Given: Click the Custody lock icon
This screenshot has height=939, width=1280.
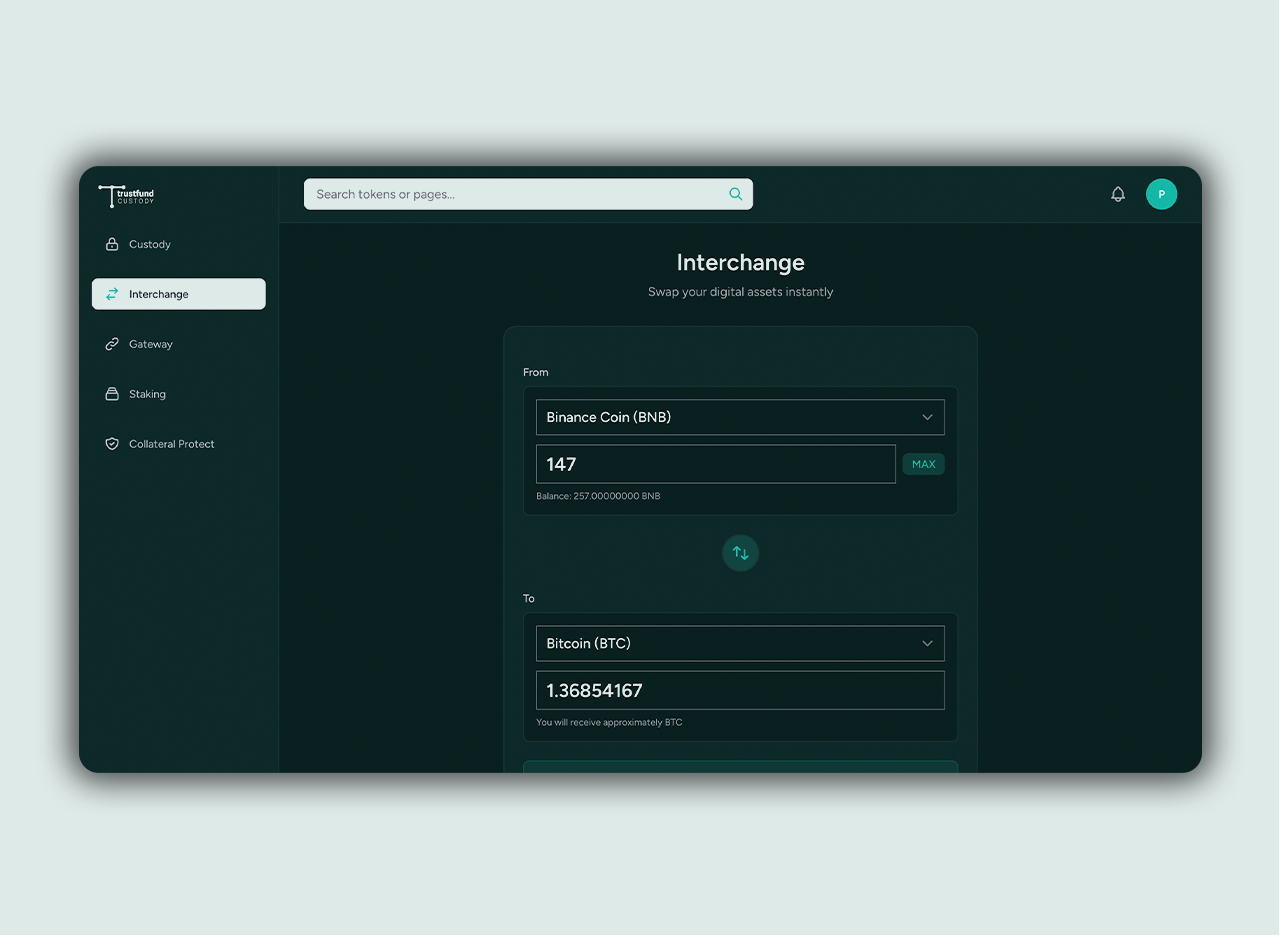Looking at the screenshot, I should 112,244.
